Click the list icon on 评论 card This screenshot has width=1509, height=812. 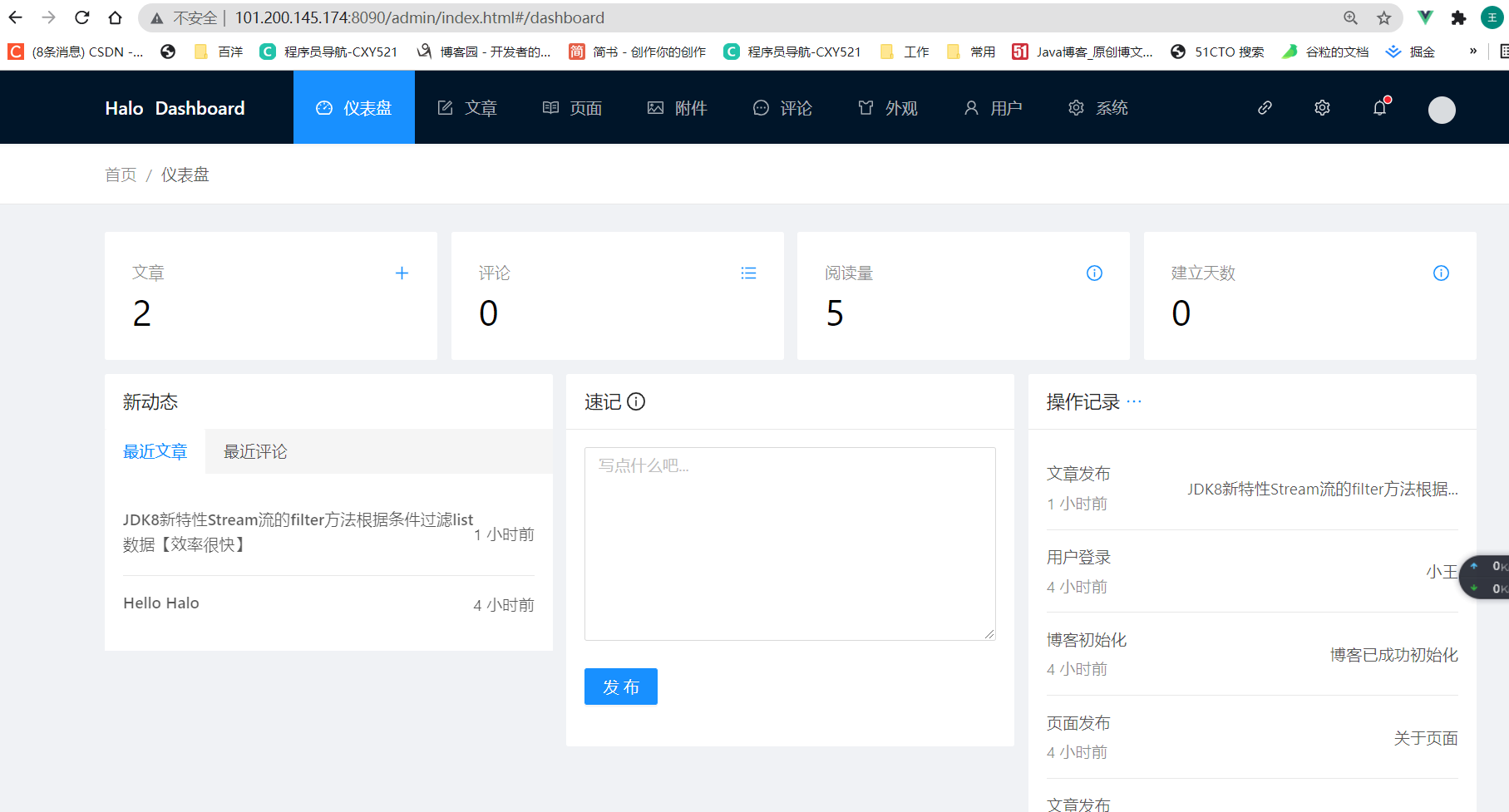coord(748,273)
